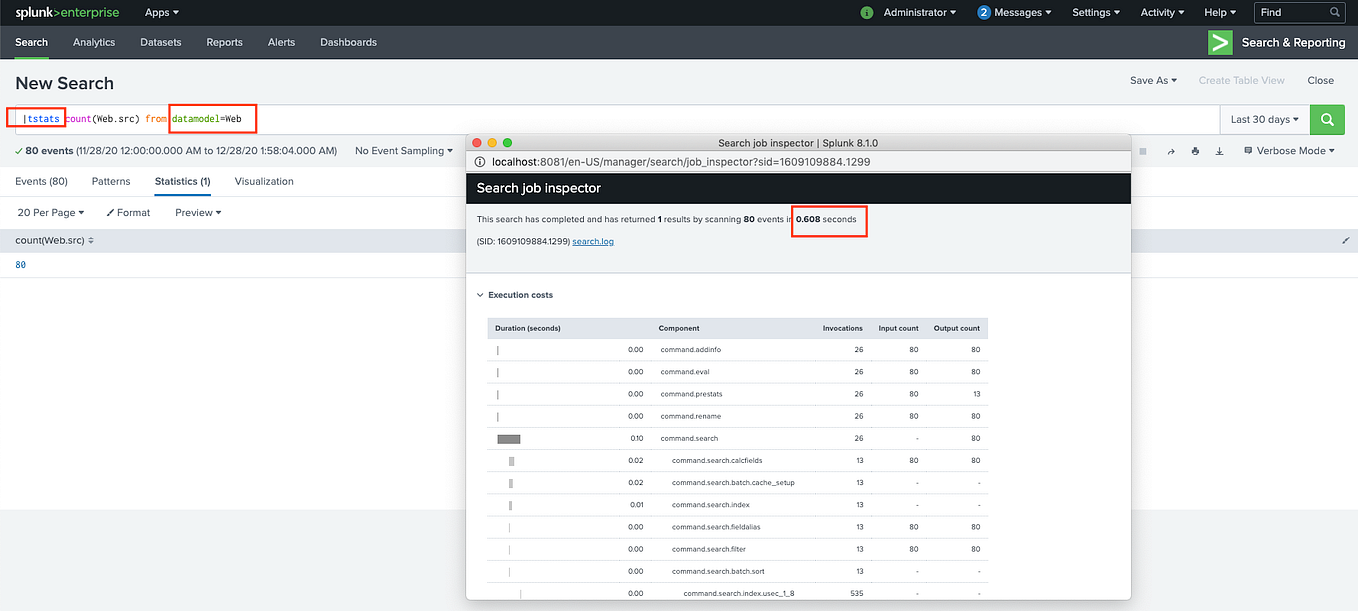This screenshot has width=1358, height=611.
Task: Switch to the Visualization tab
Action: pyautogui.click(x=264, y=181)
